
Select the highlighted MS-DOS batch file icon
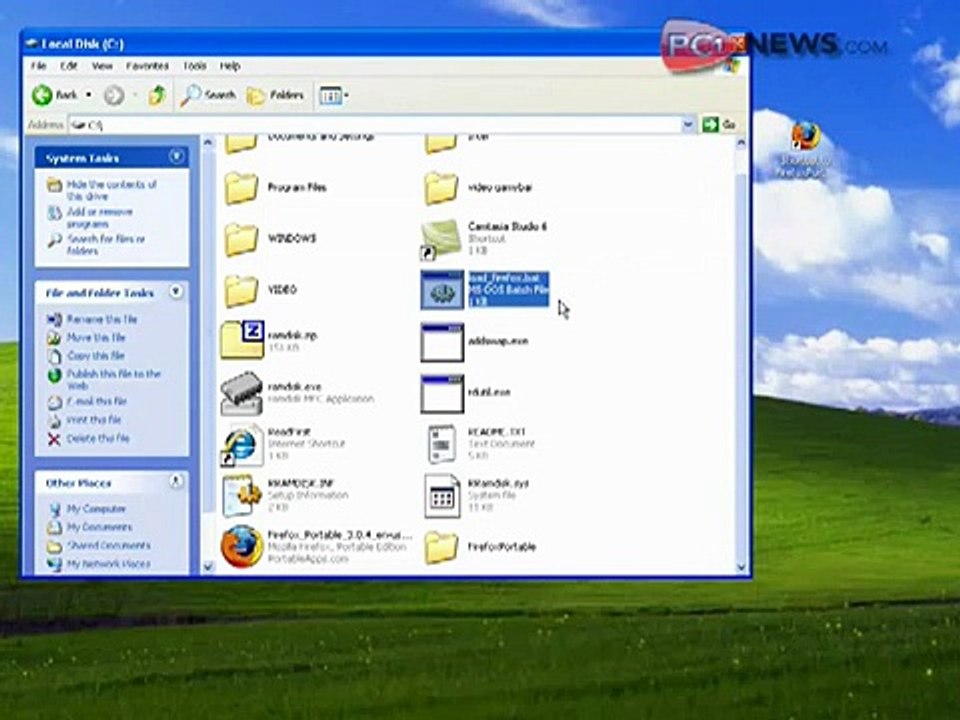click(442, 290)
